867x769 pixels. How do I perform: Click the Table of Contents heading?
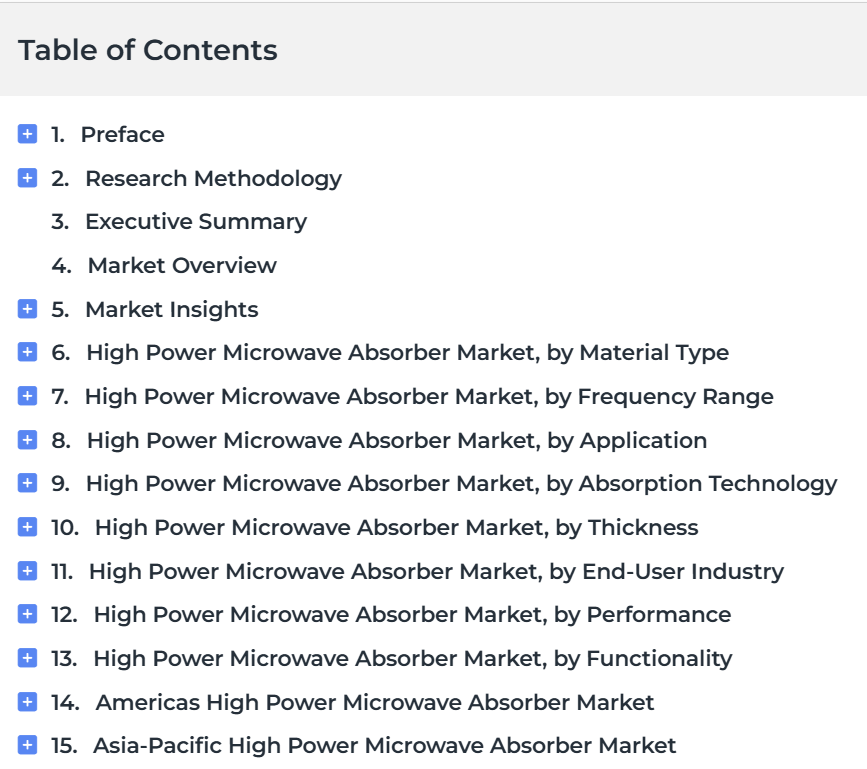(x=148, y=50)
